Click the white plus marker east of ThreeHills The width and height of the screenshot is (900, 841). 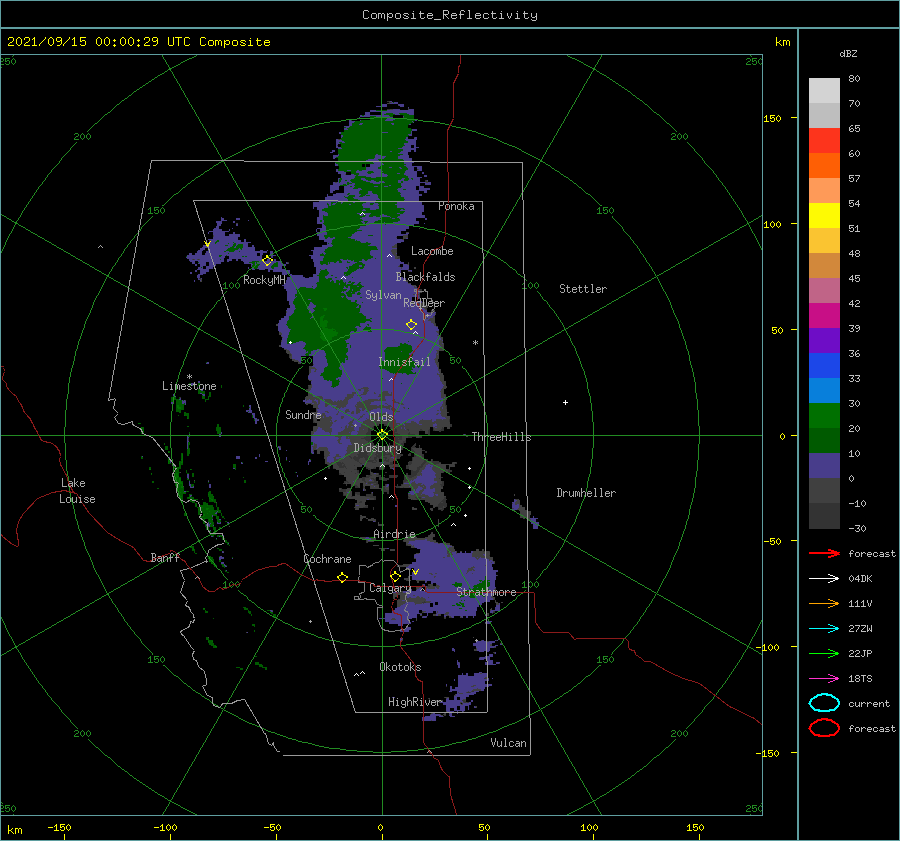tap(565, 402)
